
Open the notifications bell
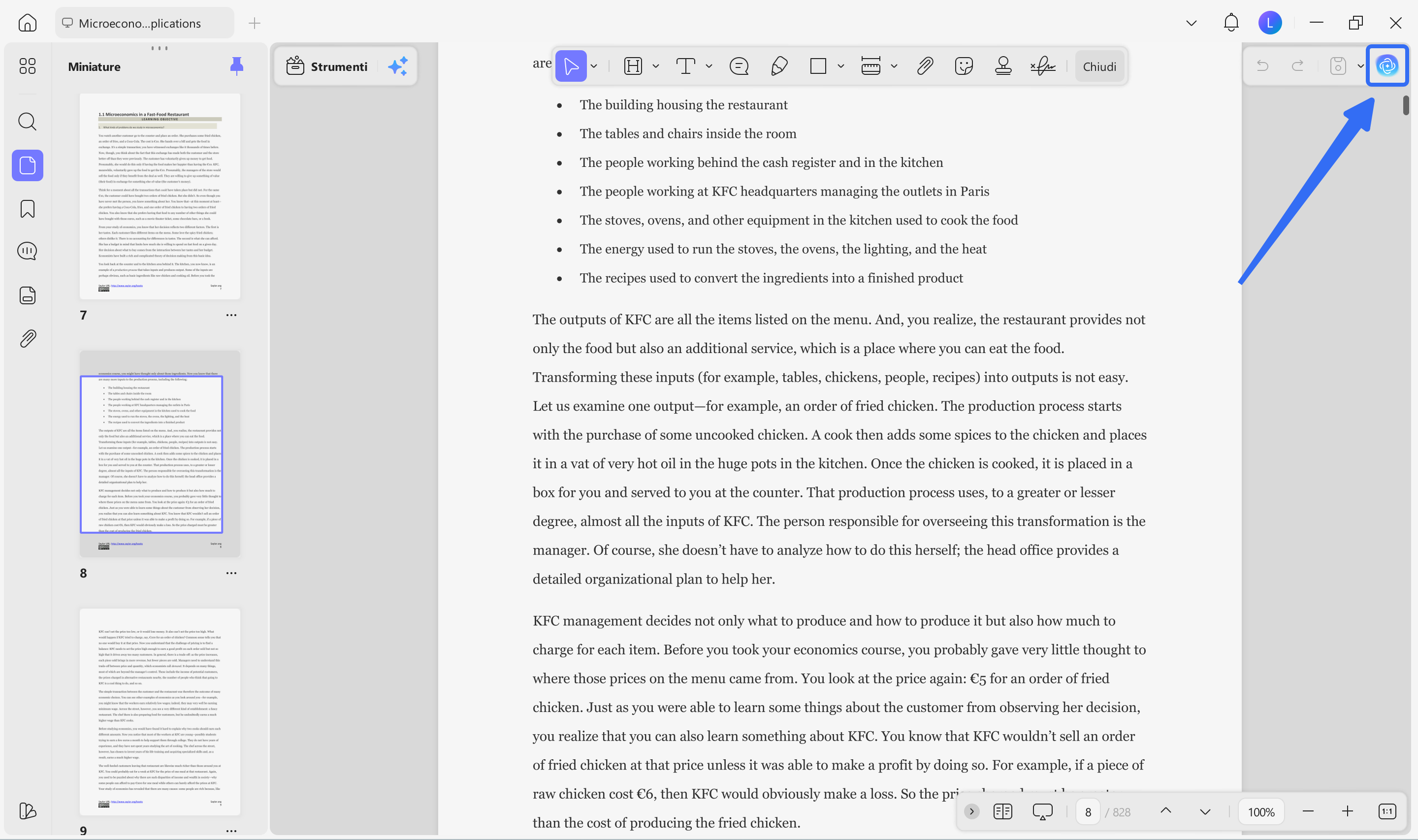(1231, 23)
